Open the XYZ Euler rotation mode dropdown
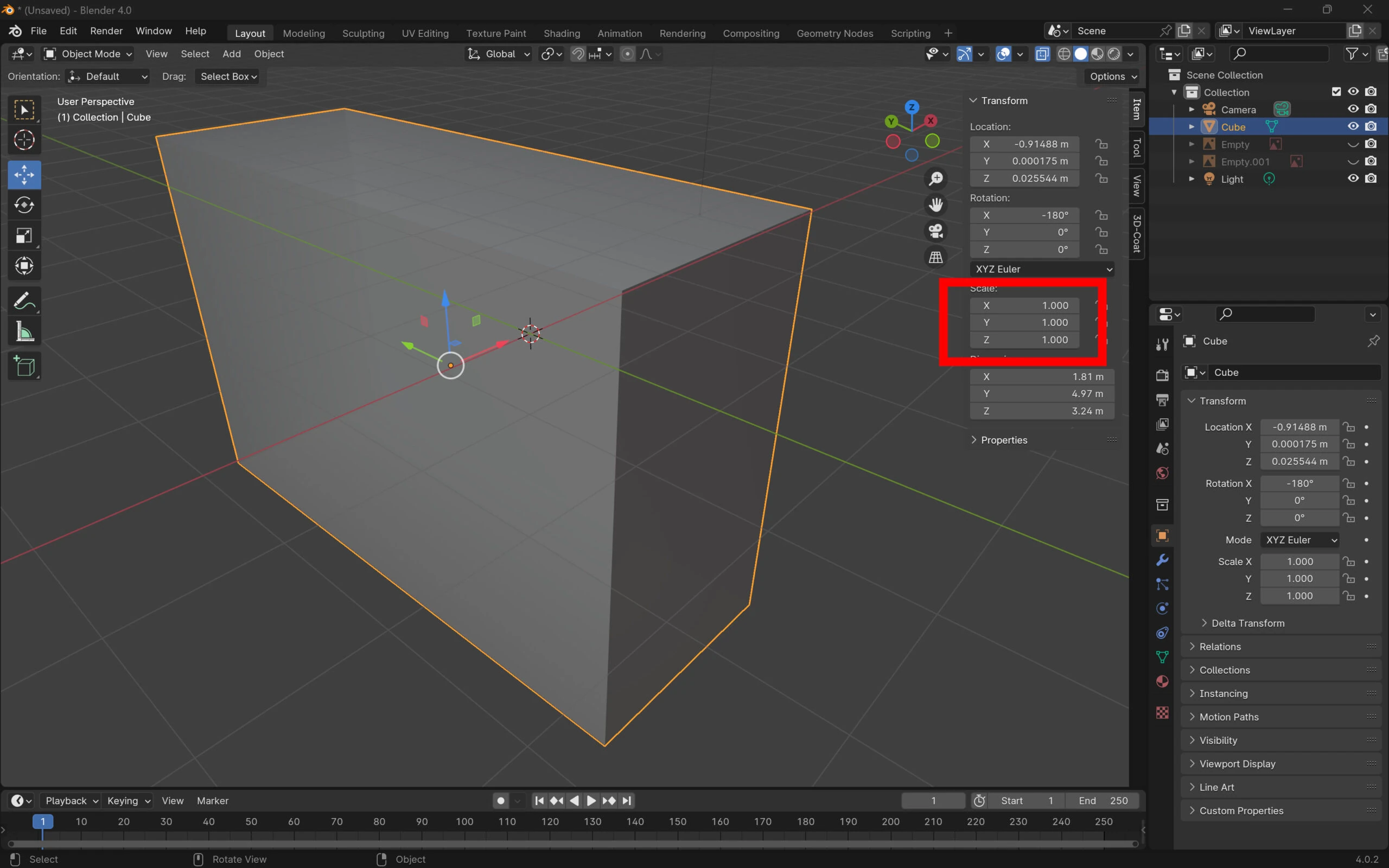 click(x=1042, y=269)
